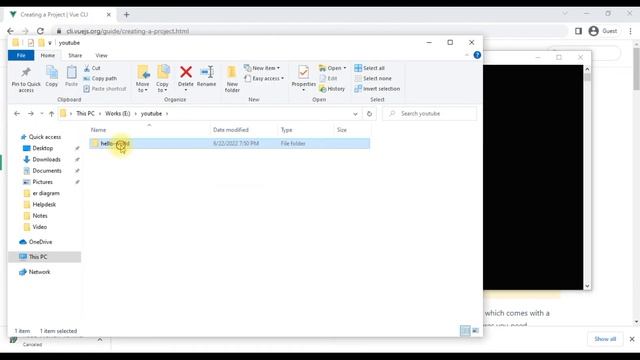Open the Move to dropdown
640x360 pixels.
[142, 79]
